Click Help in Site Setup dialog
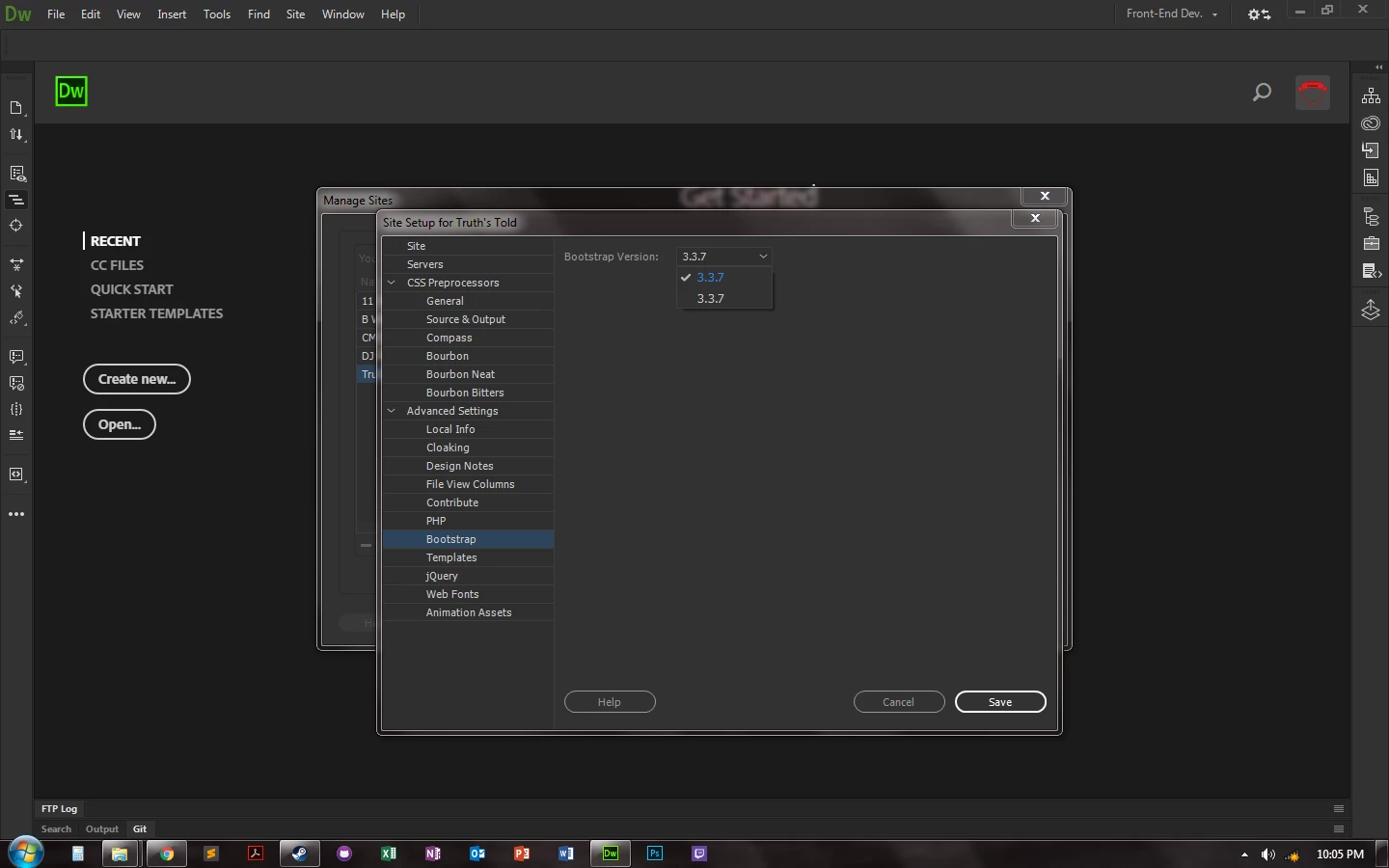 tap(610, 702)
